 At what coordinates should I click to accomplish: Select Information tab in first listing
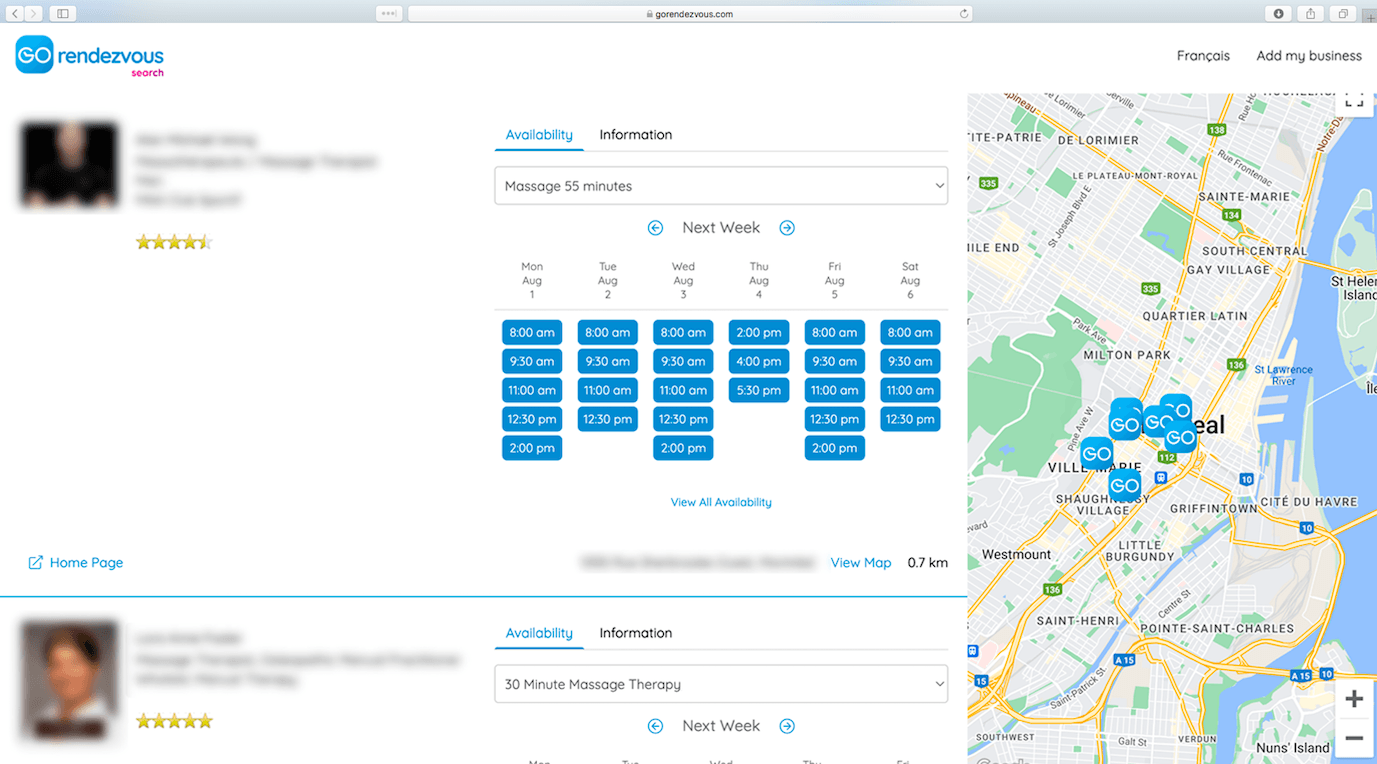(636, 135)
